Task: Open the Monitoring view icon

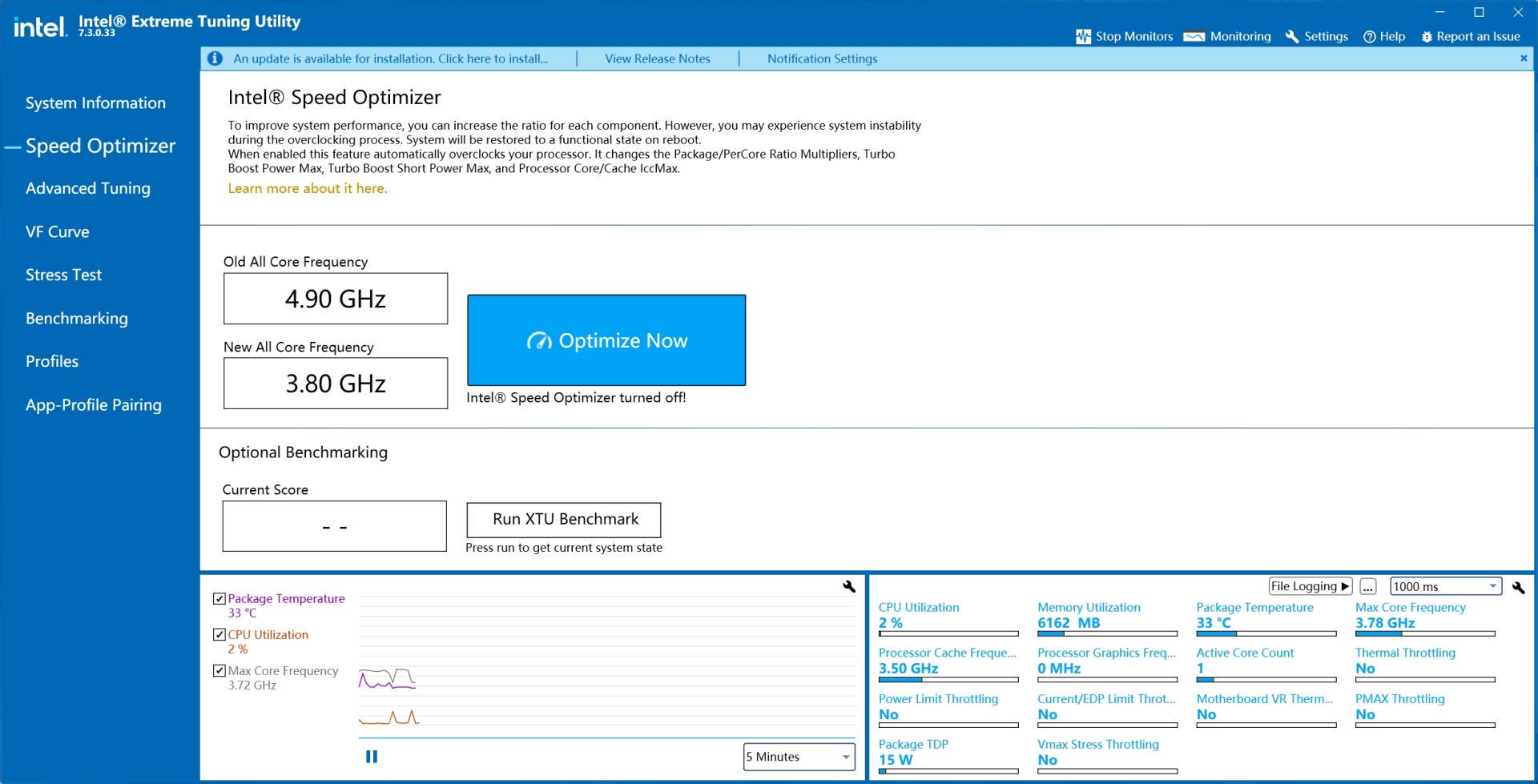Action: point(1194,37)
